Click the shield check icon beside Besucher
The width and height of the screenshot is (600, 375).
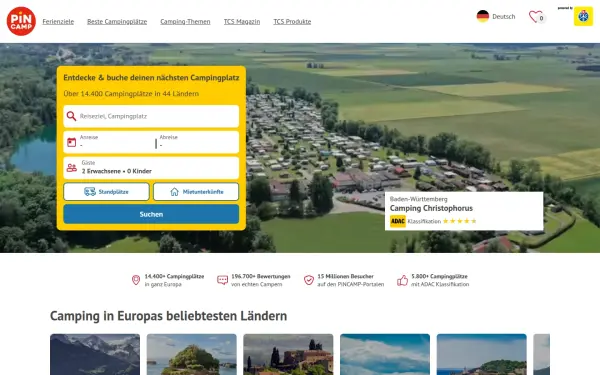309,280
